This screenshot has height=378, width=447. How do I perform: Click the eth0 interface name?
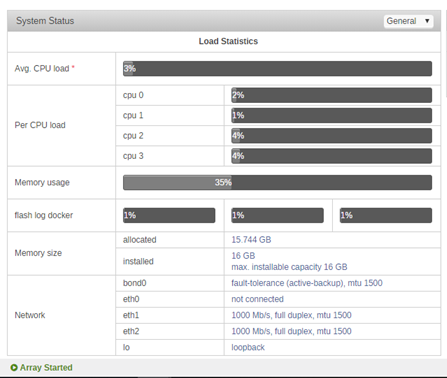(131, 299)
